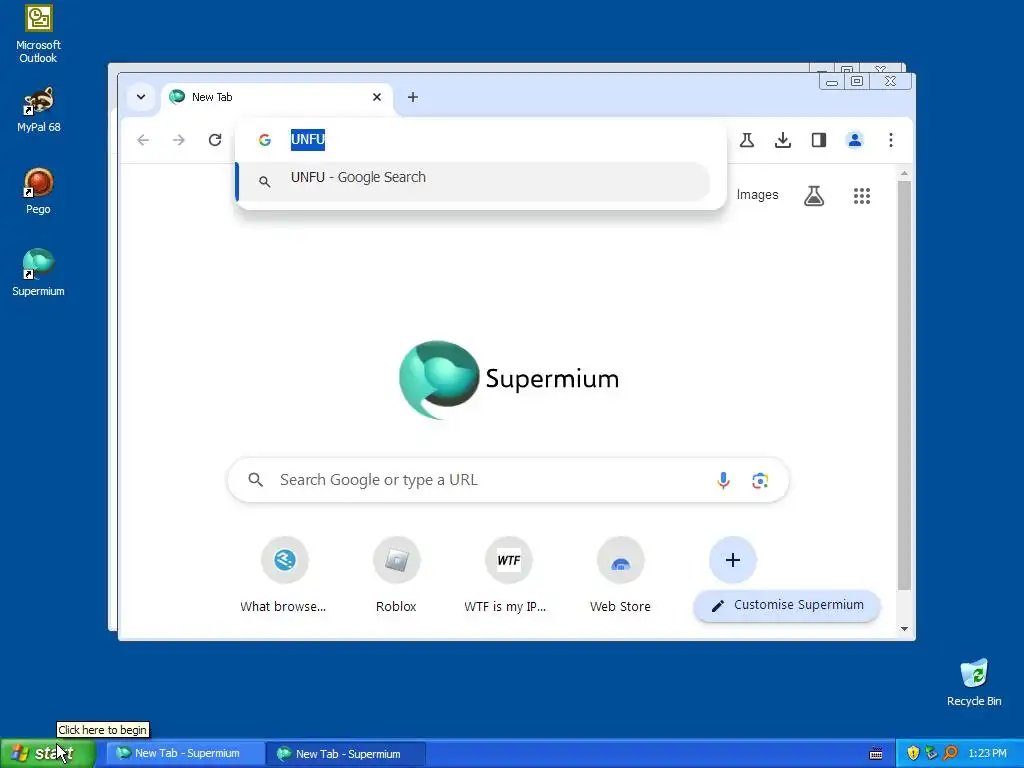Open the three-dot browser menu
This screenshot has width=1024, height=768.
click(x=891, y=140)
